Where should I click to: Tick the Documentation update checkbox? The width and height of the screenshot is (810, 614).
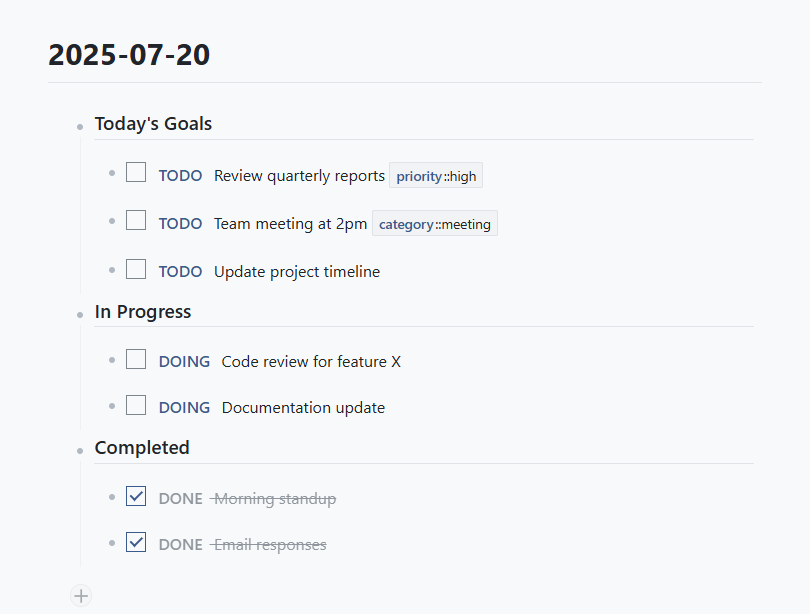coord(136,406)
